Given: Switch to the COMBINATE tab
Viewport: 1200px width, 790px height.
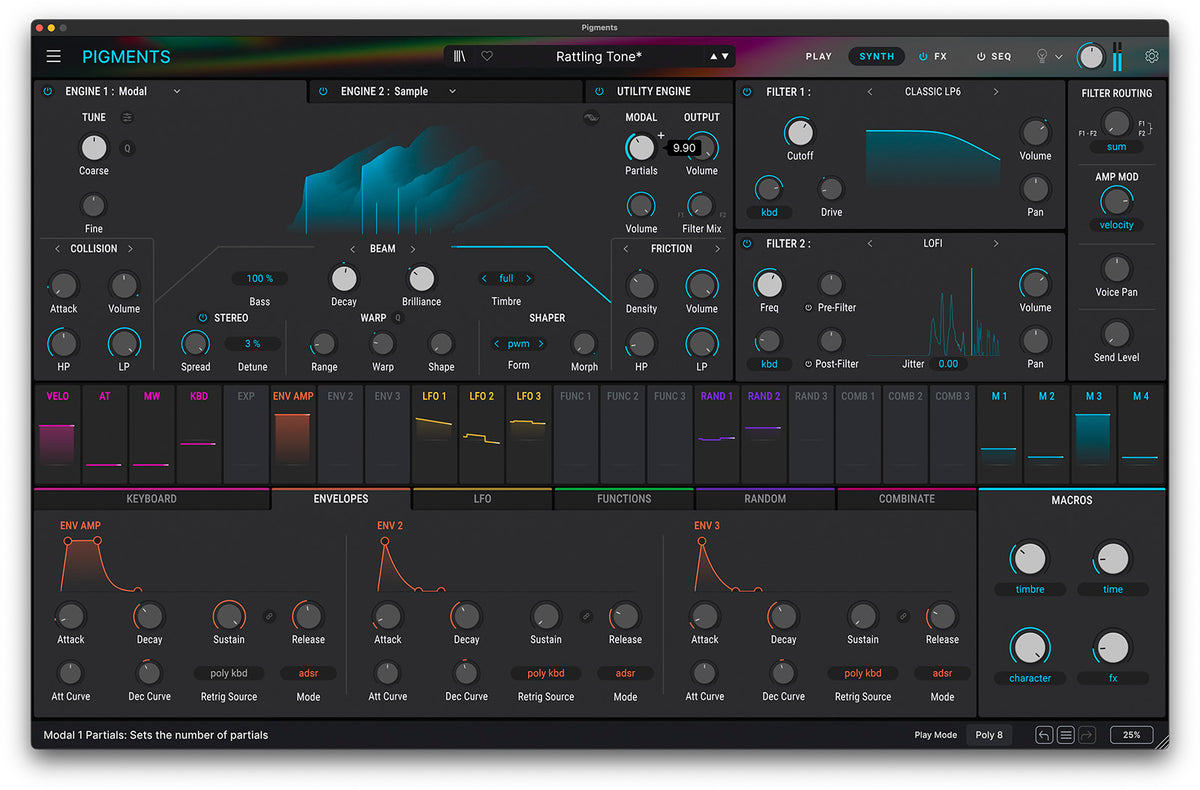Looking at the screenshot, I should (907, 499).
